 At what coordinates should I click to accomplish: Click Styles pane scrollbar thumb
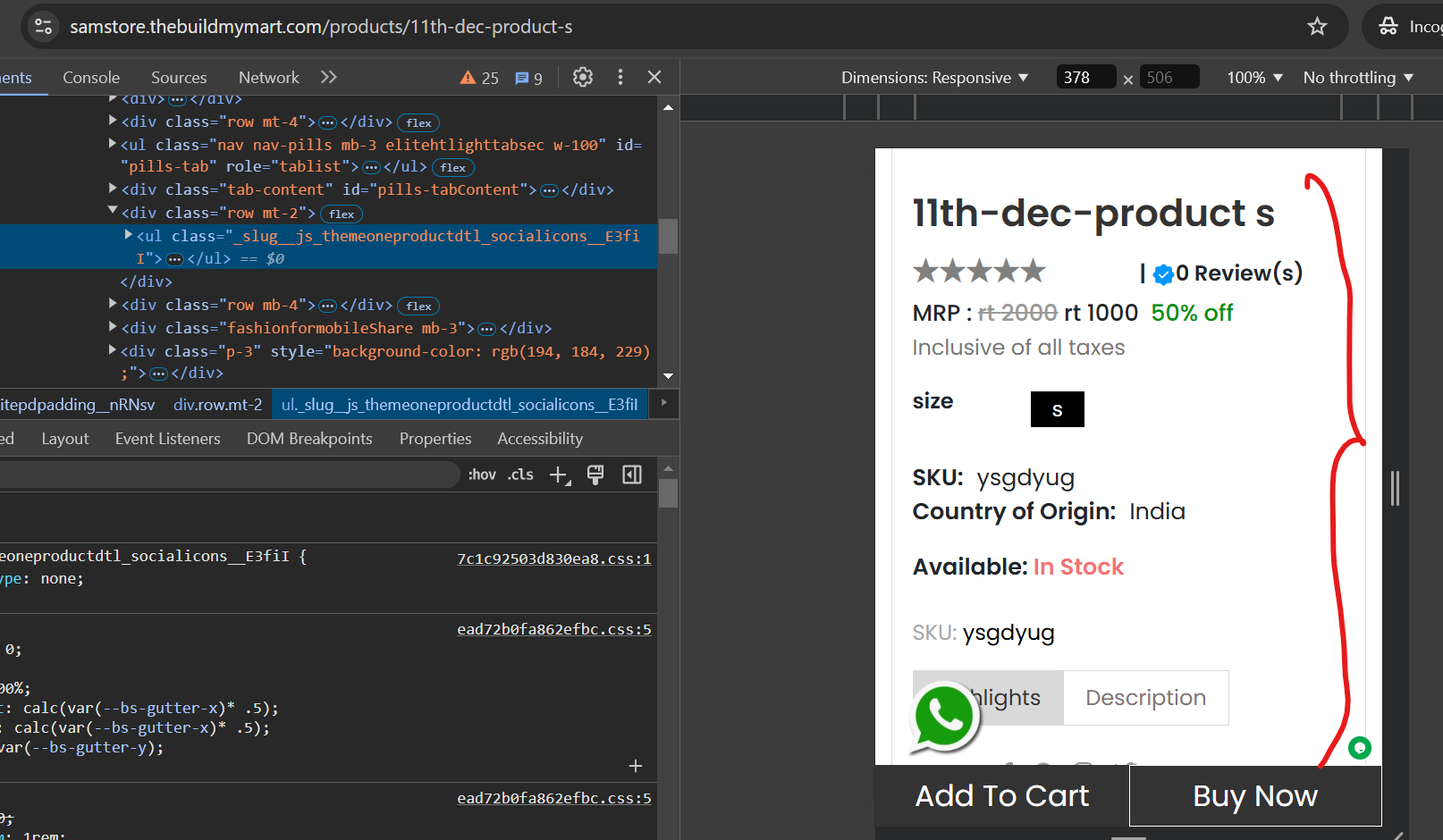[x=668, y=493]
